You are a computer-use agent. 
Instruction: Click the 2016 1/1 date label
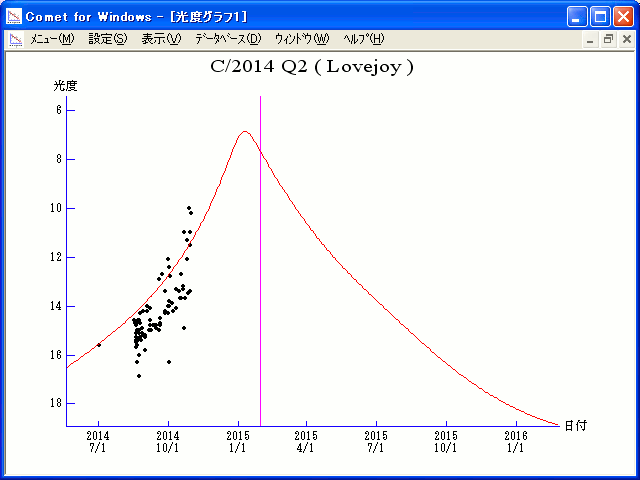516,442
